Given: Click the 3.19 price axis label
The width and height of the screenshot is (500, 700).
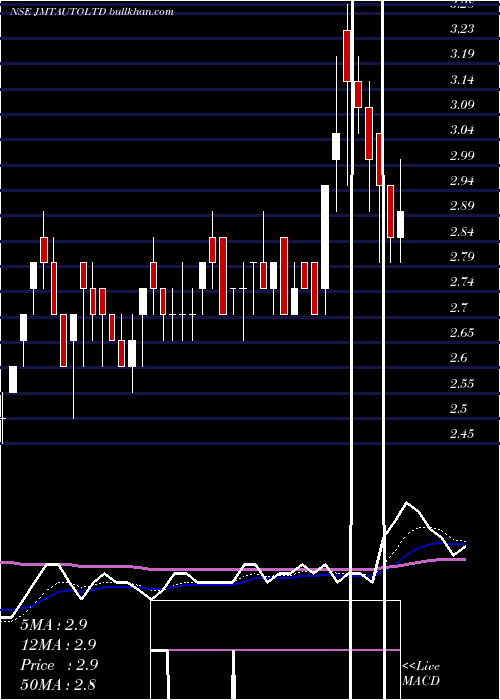Looking at the screenshot, I should (462, 54).
